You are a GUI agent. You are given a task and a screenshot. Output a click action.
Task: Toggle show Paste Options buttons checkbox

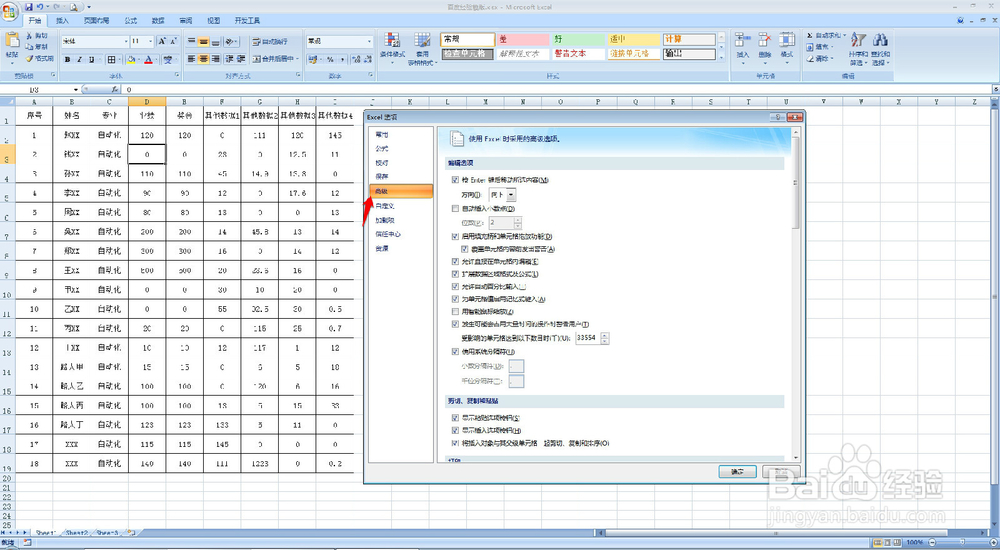coord(455,418)
